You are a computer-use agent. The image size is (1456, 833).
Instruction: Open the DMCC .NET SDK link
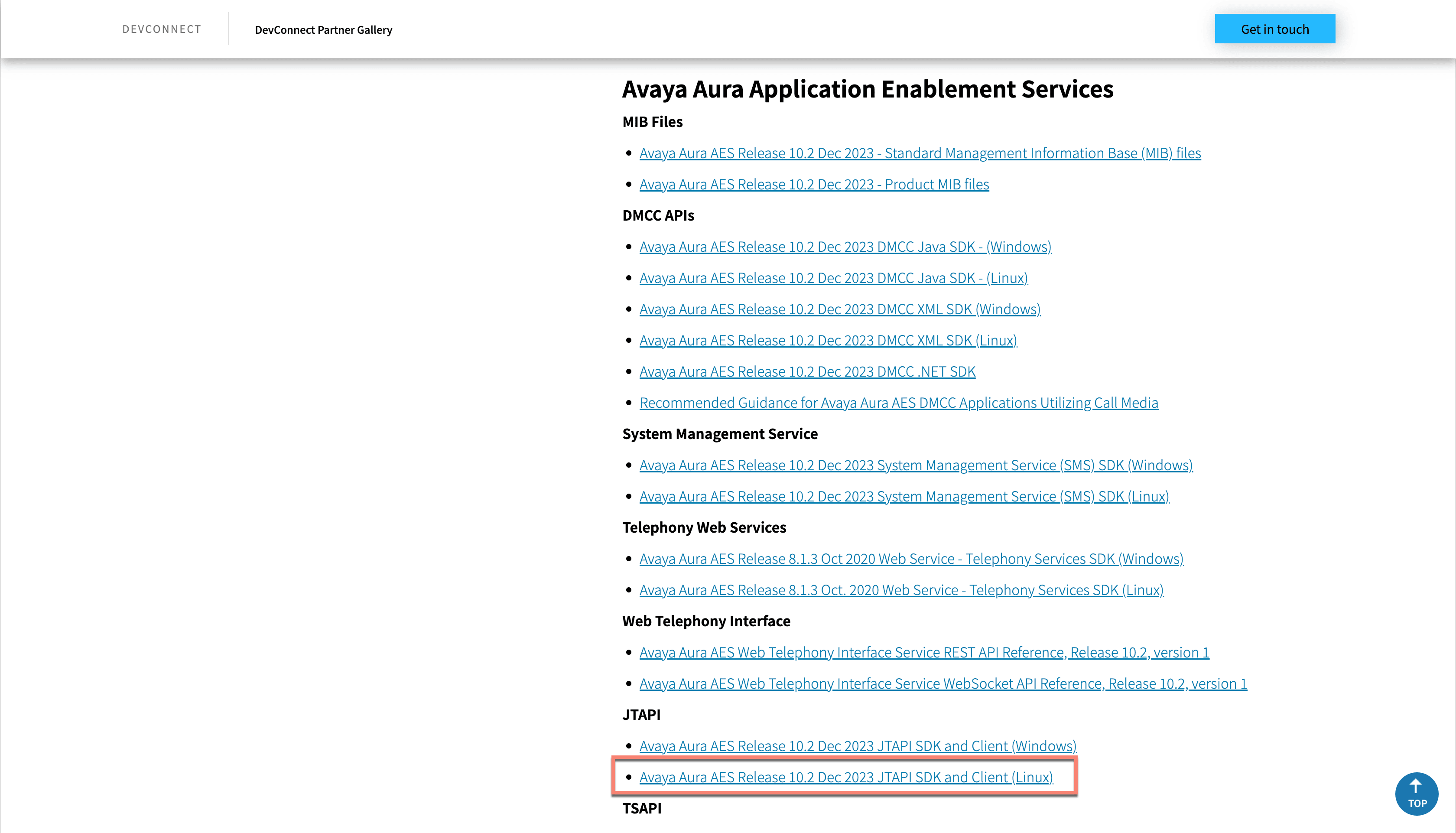click(807, 372)
